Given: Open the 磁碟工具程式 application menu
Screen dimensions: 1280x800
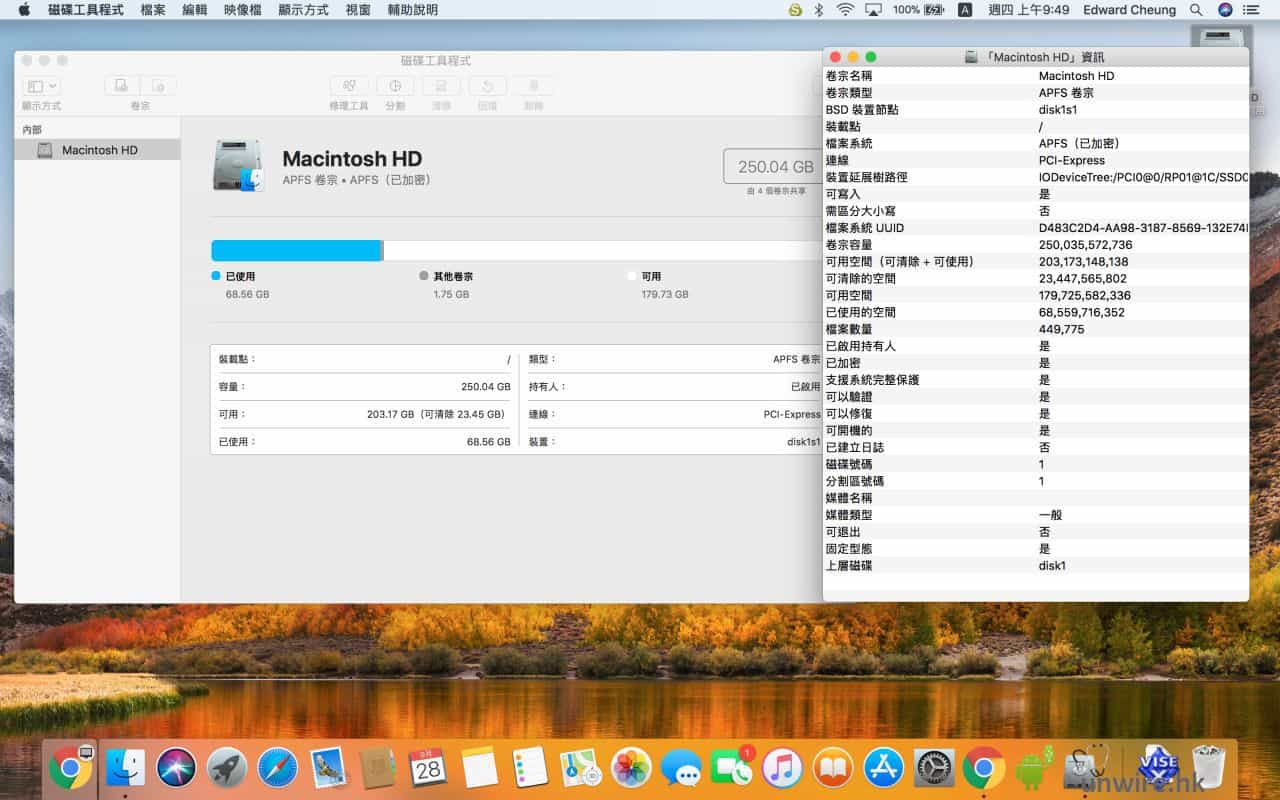Looking at the screenshot, I should click(86, 10).
